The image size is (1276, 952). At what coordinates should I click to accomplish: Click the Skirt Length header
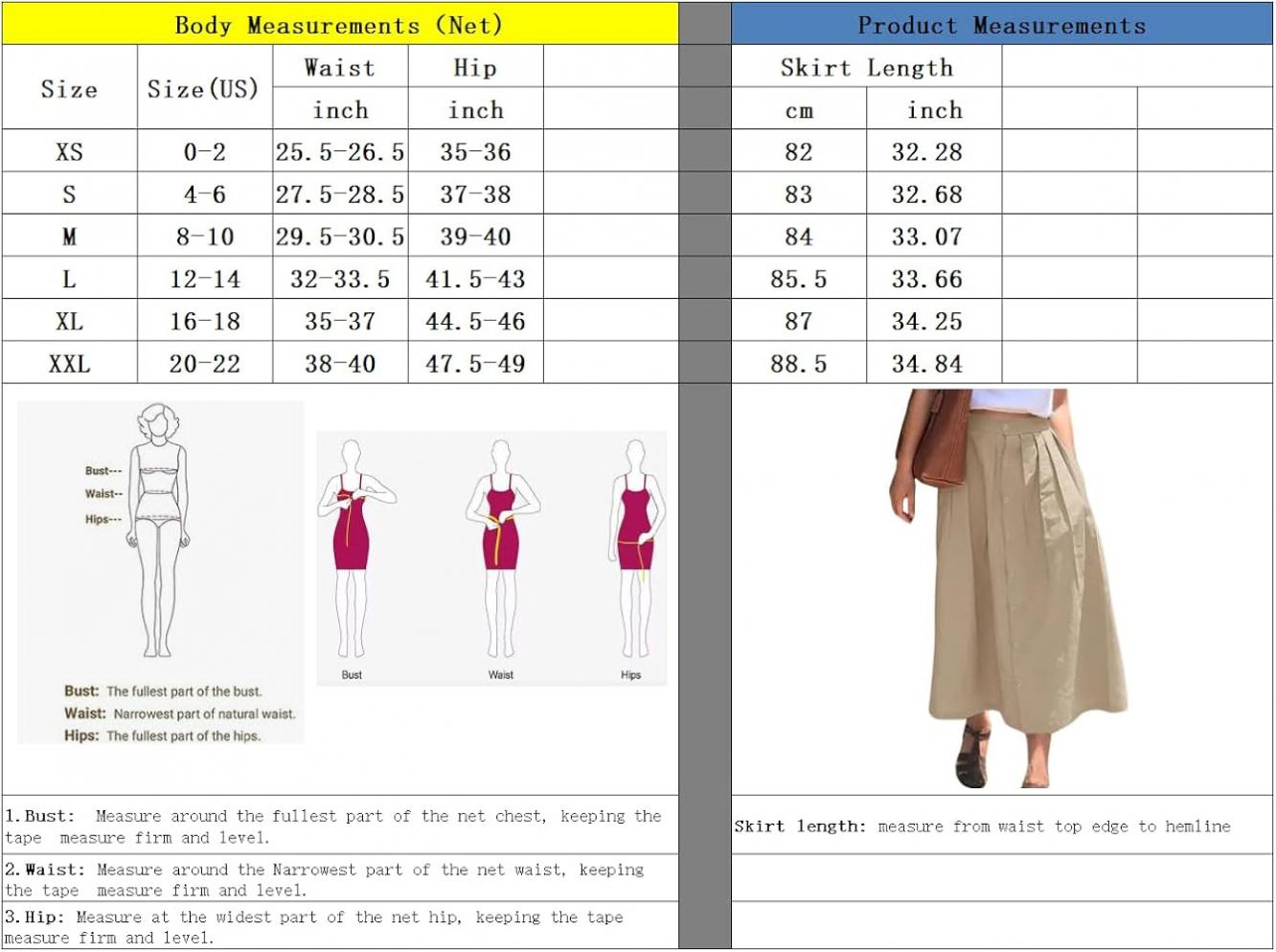(867, 67)
